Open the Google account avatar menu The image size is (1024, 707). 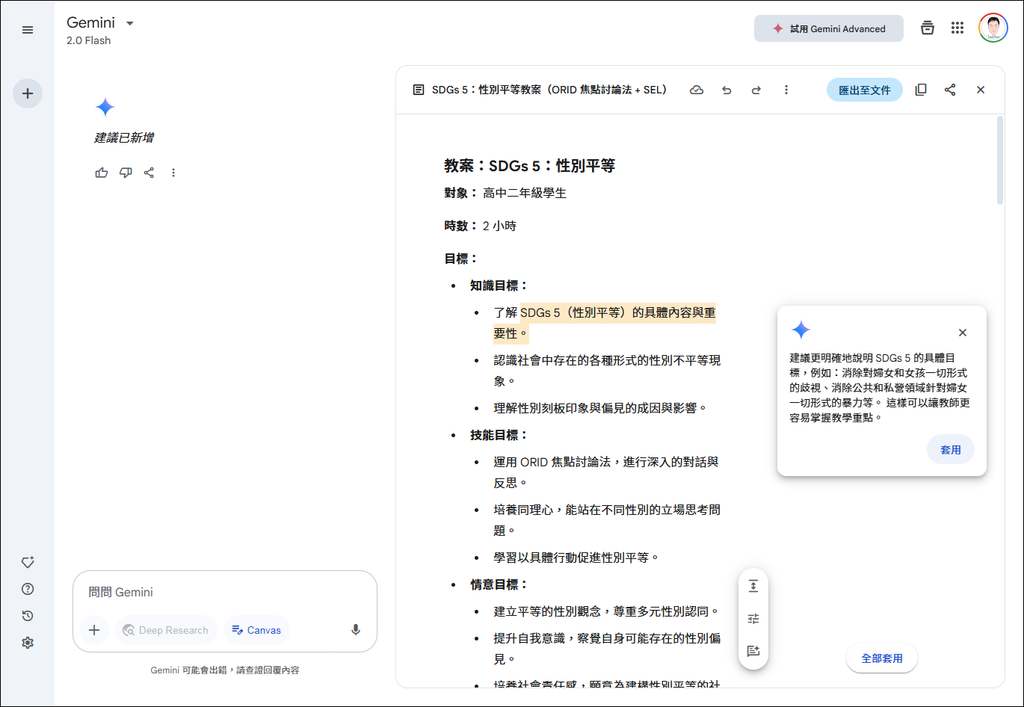[x=993, y=28]
